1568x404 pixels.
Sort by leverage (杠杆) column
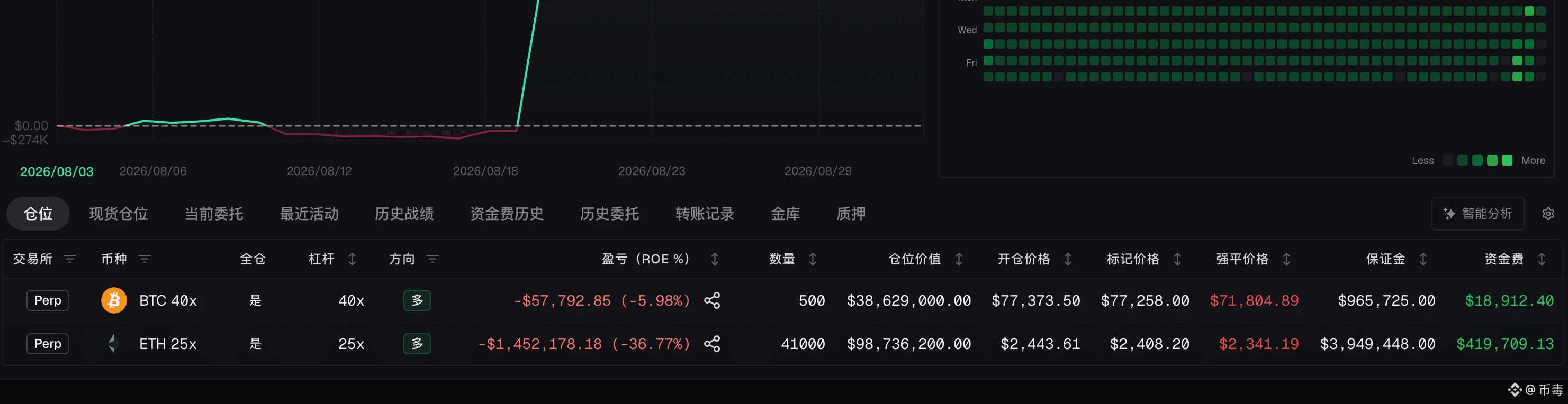click(352, 259)
